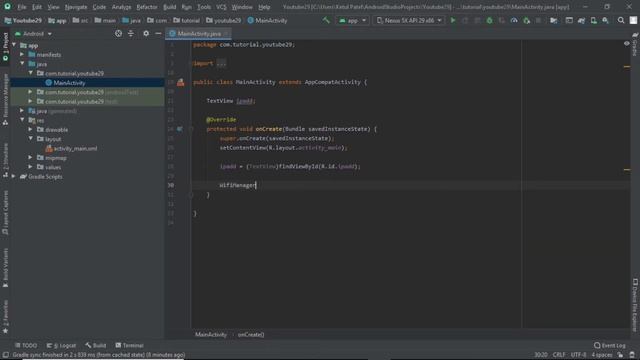640x360 pixels.
Task: Collapse the app module tree node
Action: tap(15, 45)
